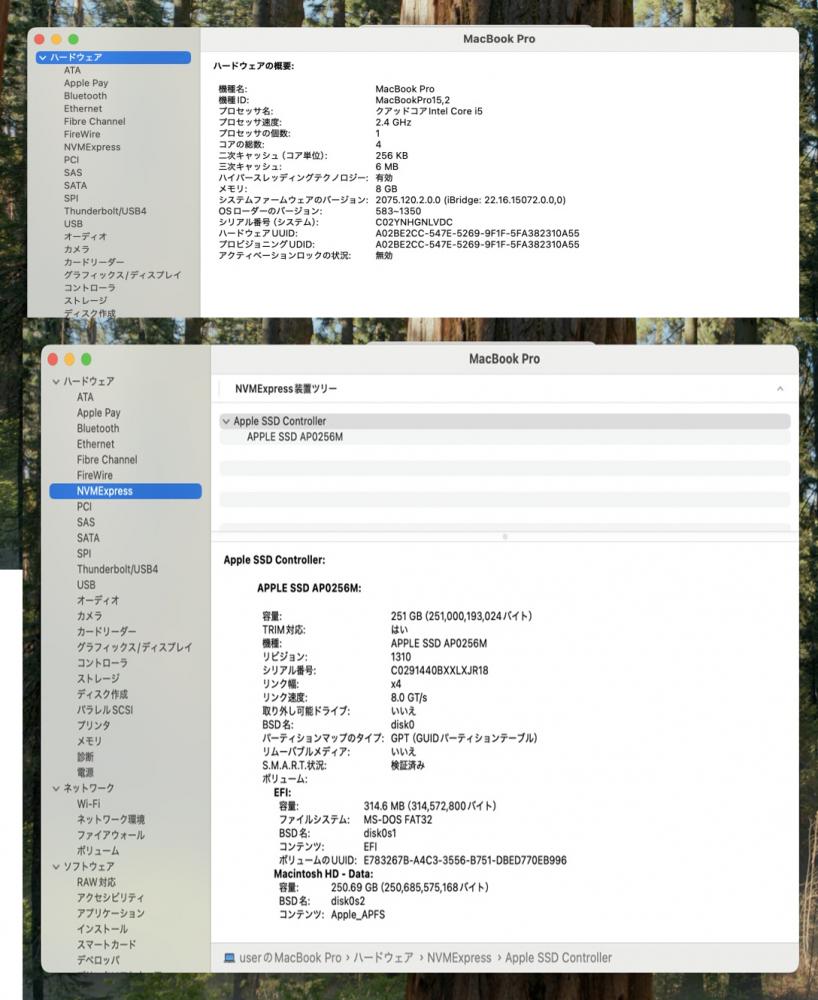
Task: Click the laptop icon in the path bar
Action: click(229, 958)
